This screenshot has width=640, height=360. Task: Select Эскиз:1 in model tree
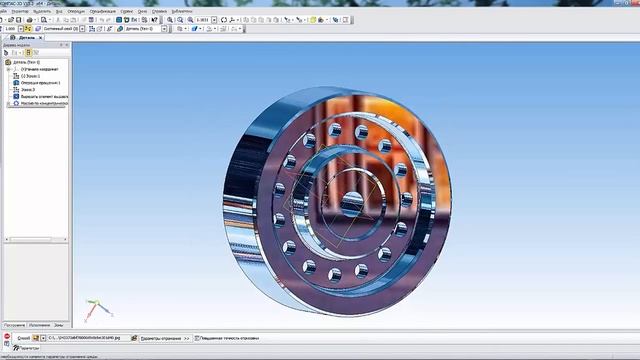point(30,76)
